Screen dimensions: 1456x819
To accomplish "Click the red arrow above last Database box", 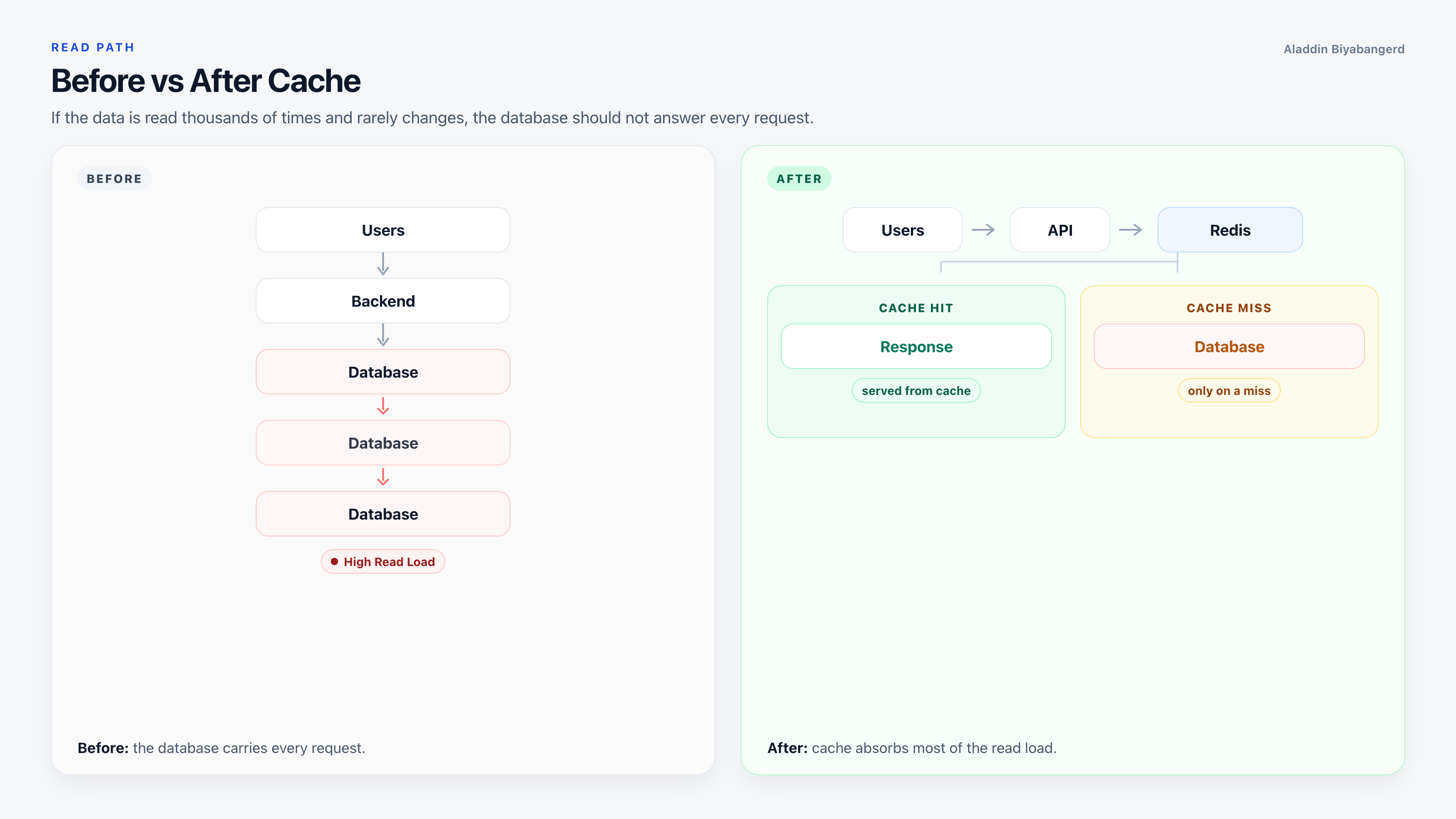I will (x=383, y=477).
